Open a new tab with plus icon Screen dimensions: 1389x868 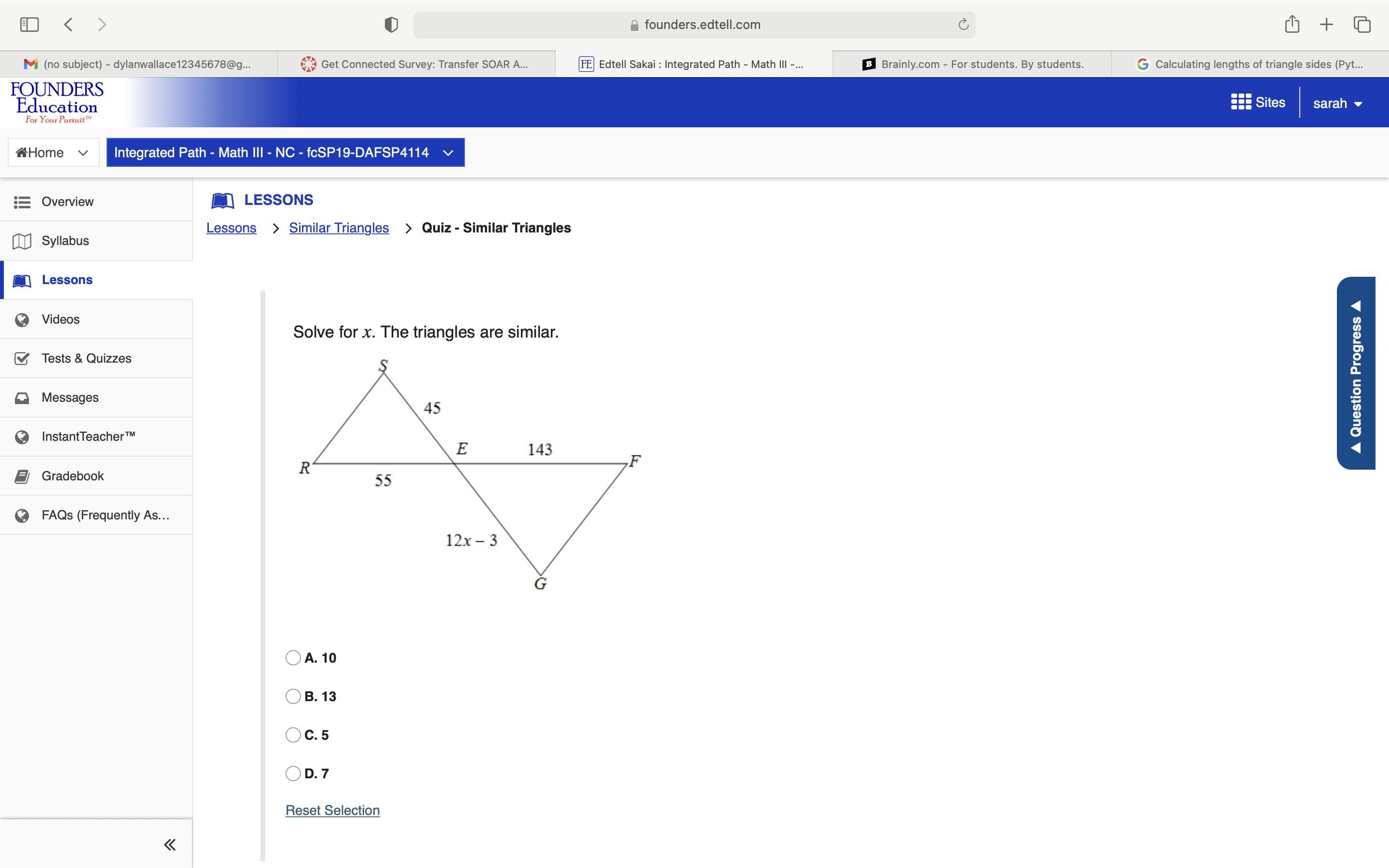[x=1326, y=24]
